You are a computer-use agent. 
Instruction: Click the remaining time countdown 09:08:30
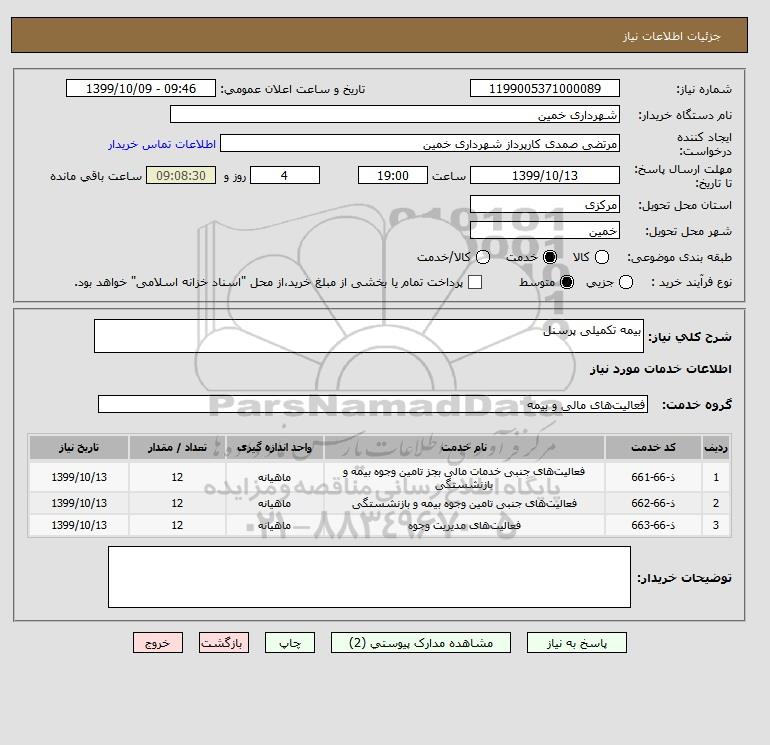coord(181,175)
